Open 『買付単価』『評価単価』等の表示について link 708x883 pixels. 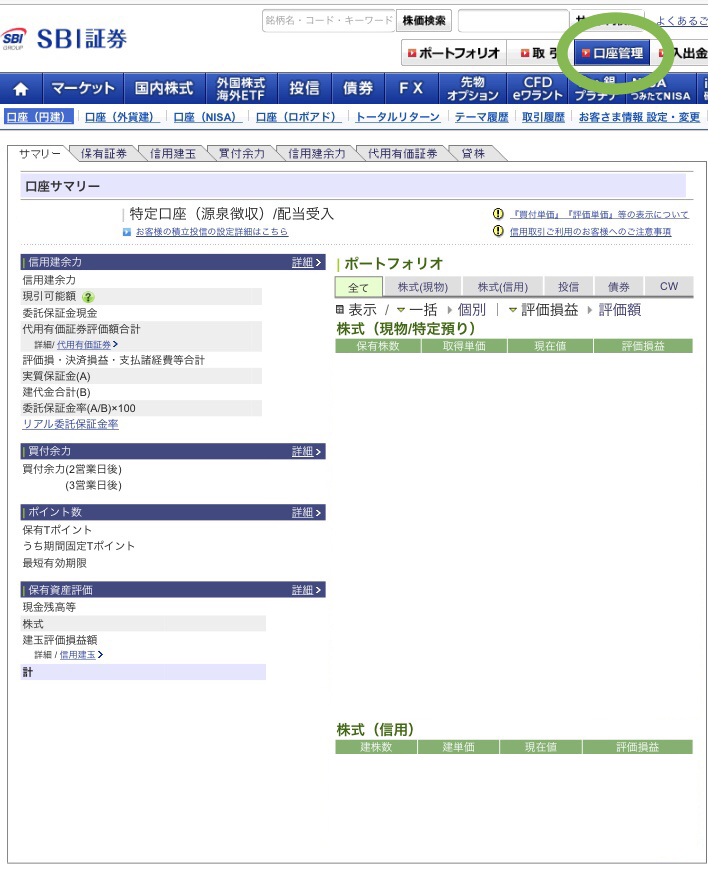599,215
